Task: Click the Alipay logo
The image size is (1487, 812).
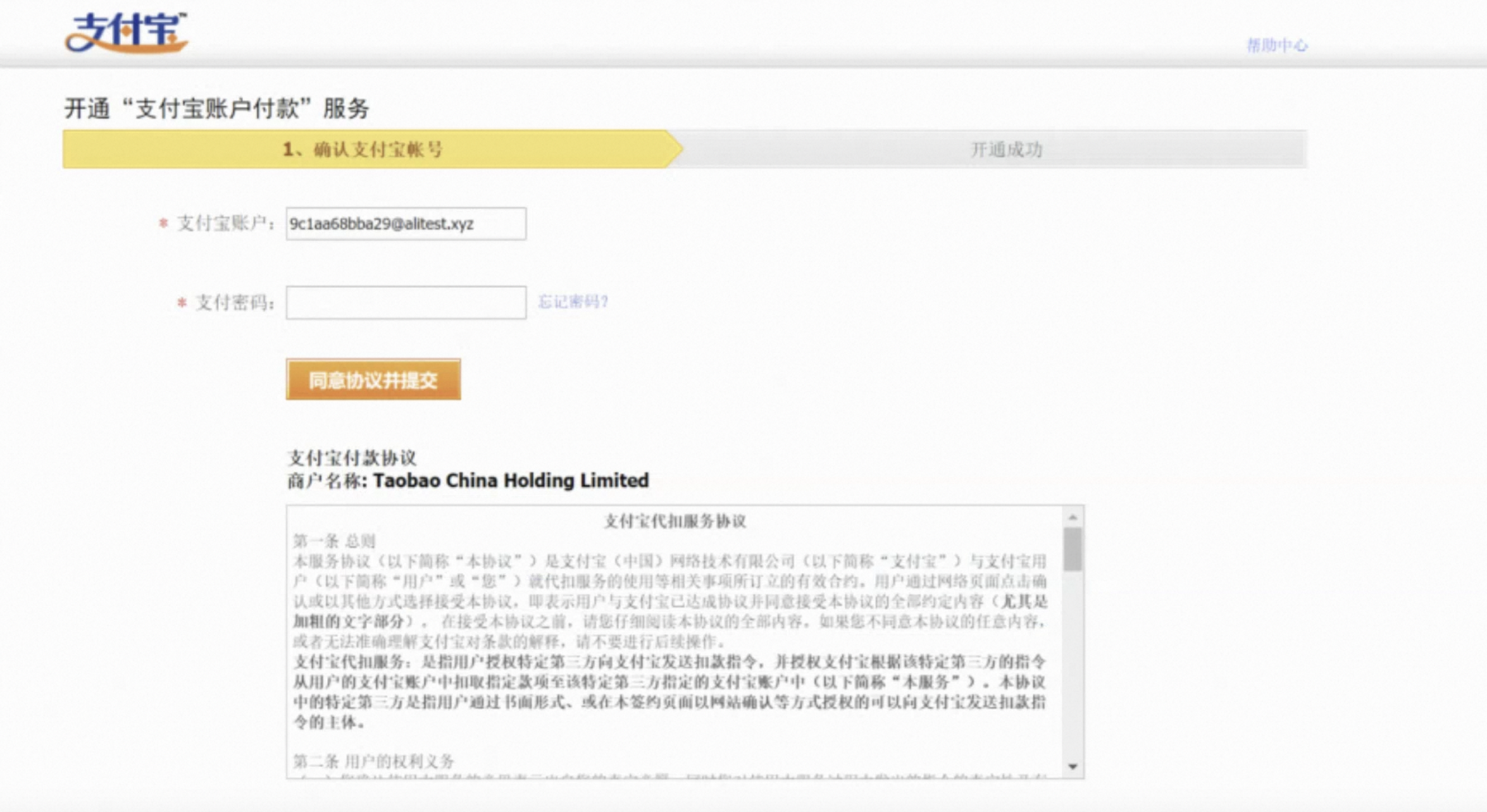Action: point(127,32)
